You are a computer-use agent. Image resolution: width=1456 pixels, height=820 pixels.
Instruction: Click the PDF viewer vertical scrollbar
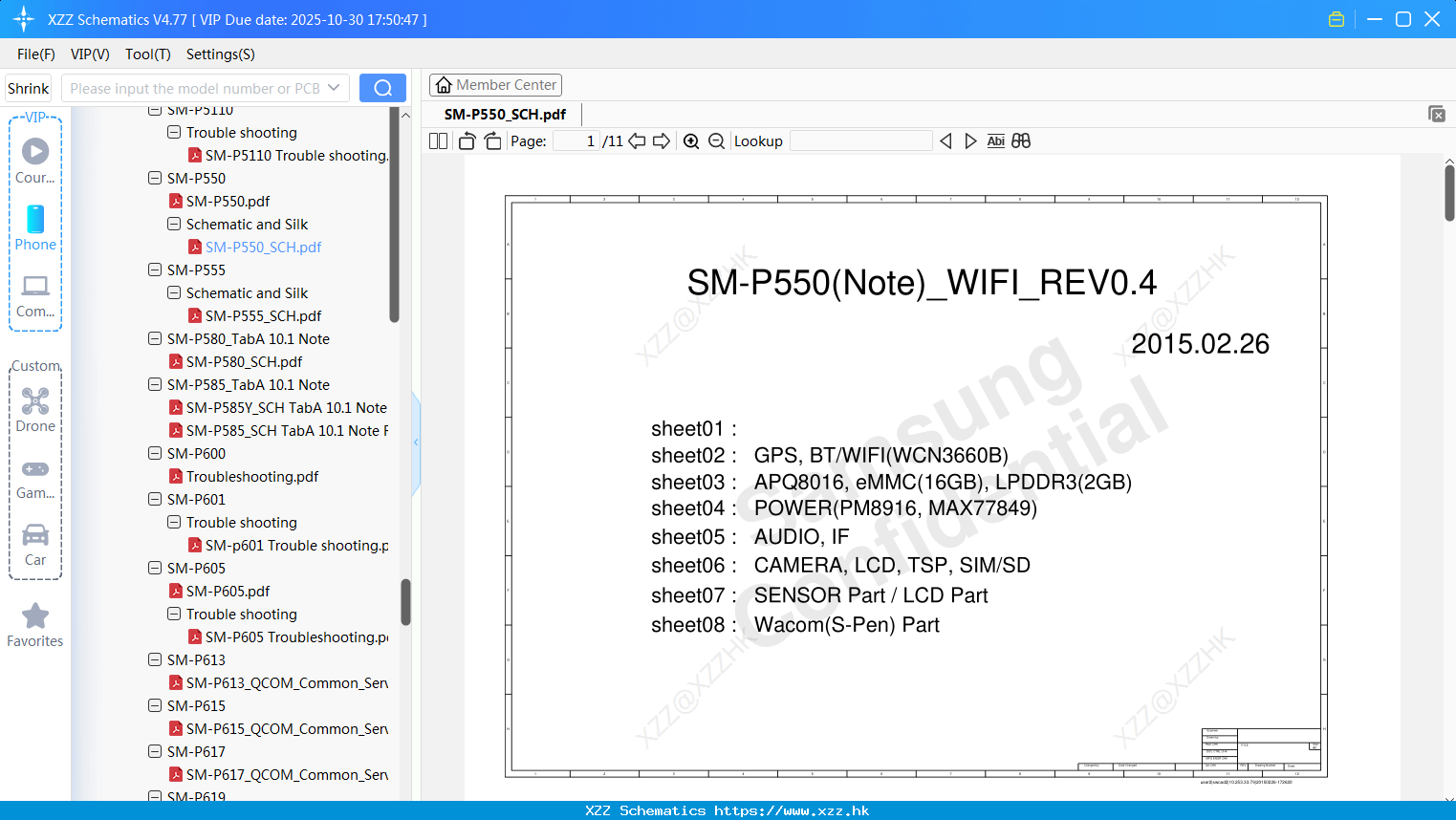pyautogui.click(x=1449, y=193)
